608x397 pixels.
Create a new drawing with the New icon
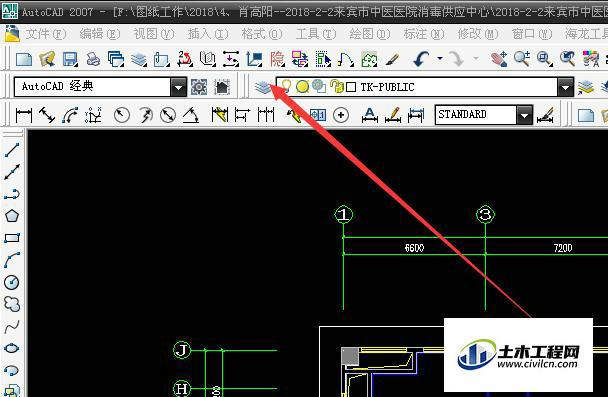coord(24,59)
